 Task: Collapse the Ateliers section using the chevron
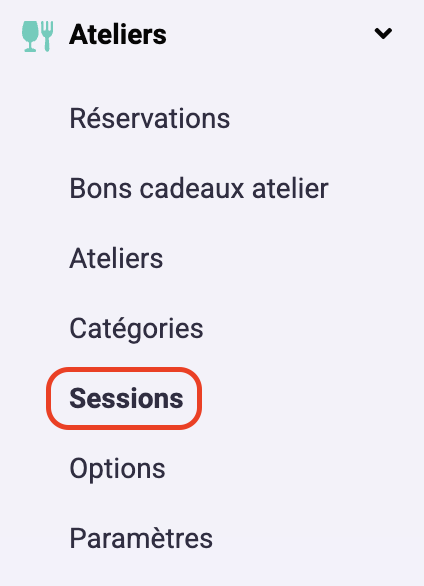(383, 34)
